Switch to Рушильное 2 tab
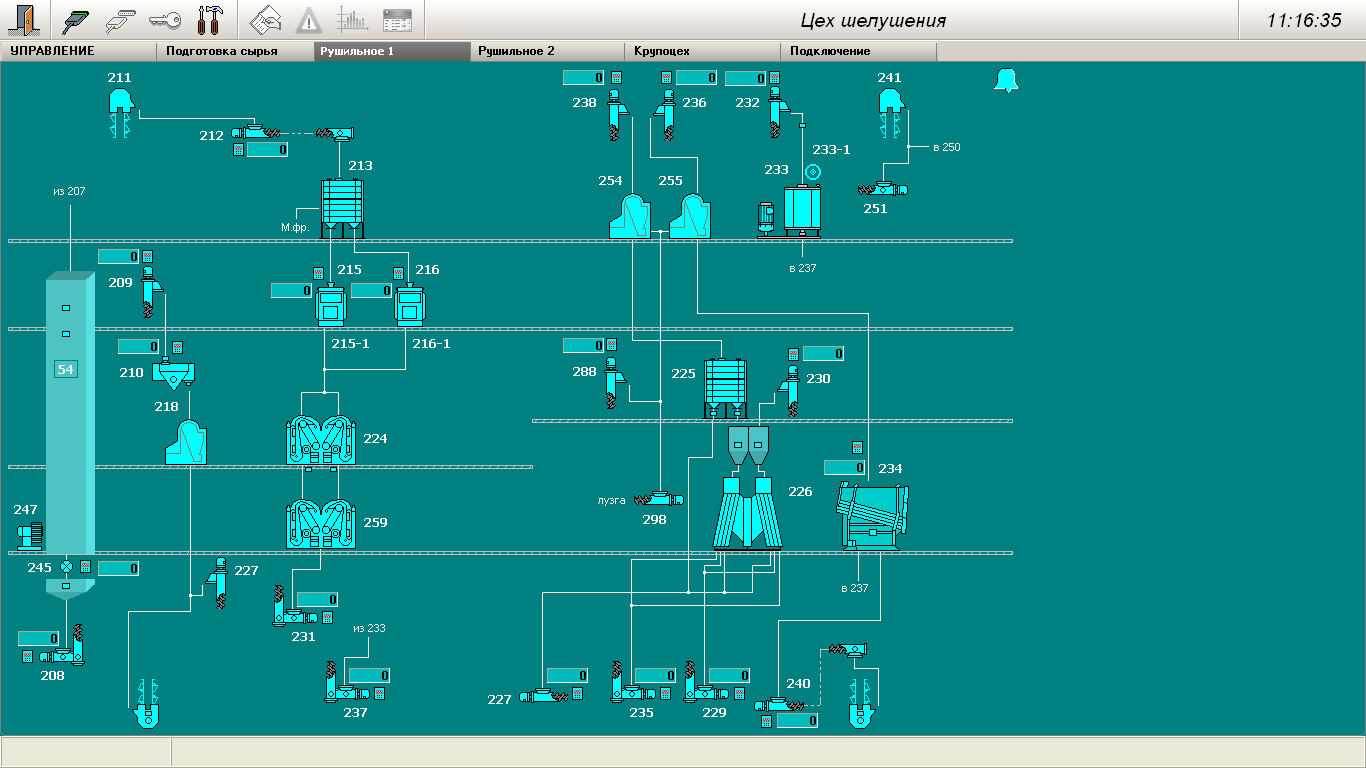 click(x=516, y=51)
